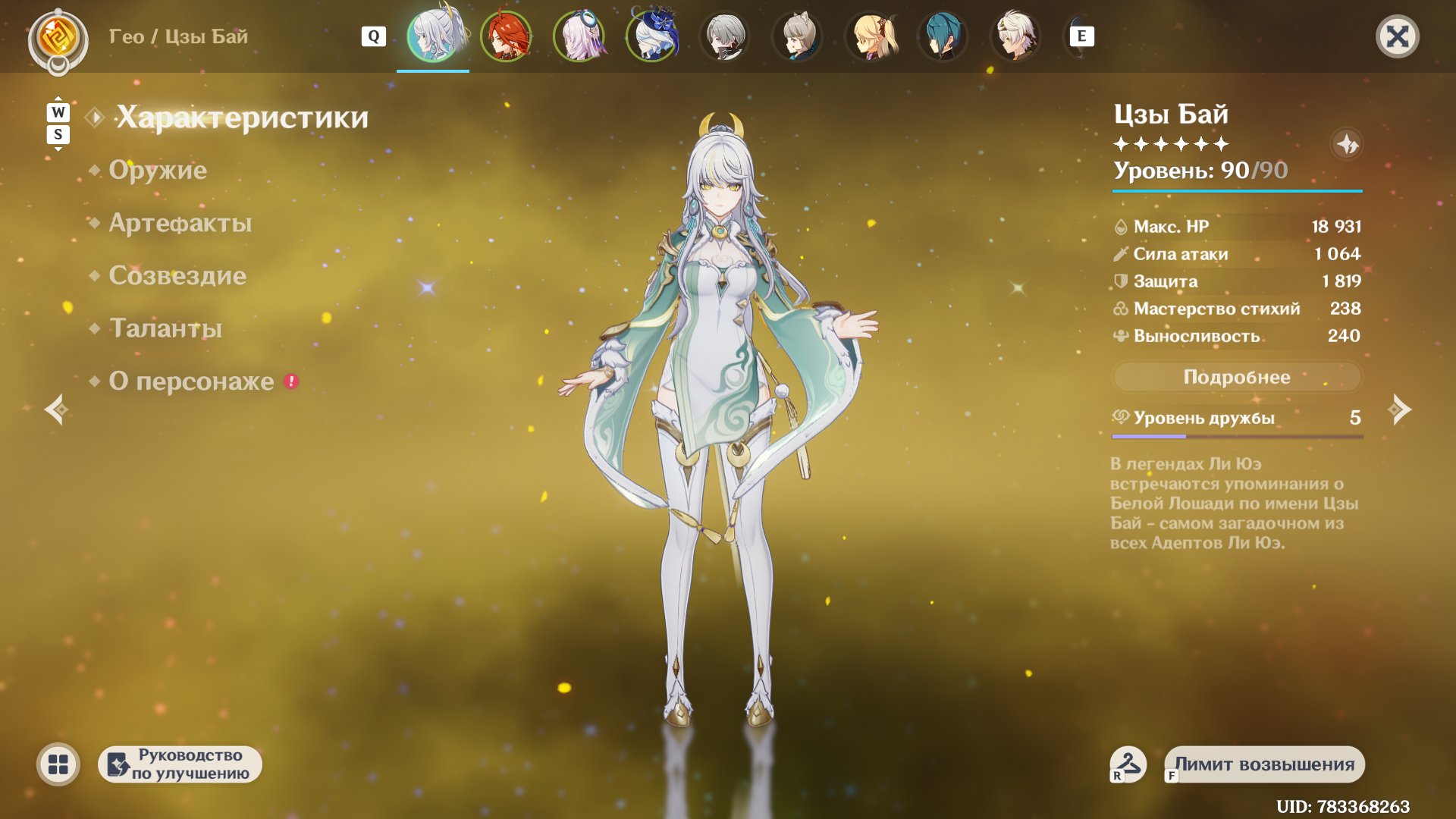Open the О персонаже section

tap(191, 381)
